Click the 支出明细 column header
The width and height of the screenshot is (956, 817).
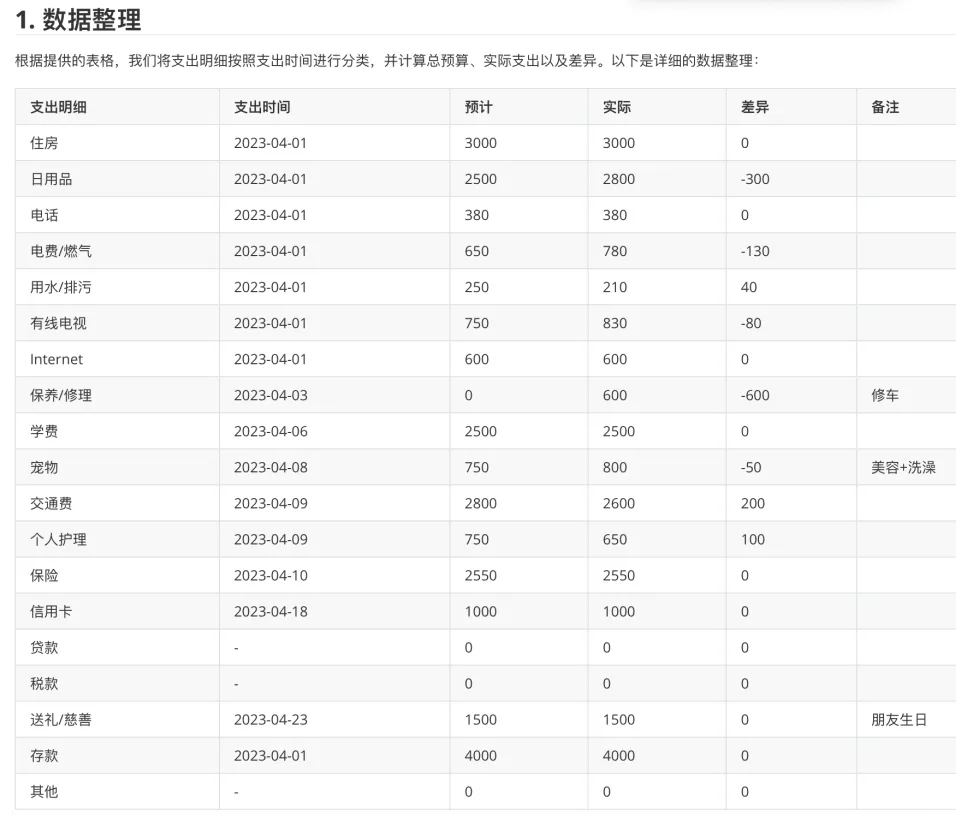58,107
